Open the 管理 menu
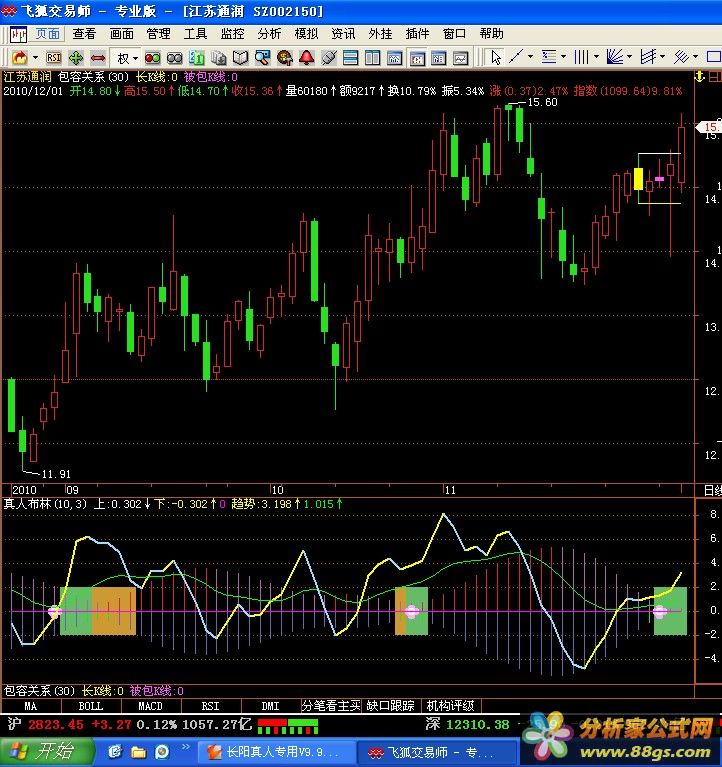722x767 pixels. coord(158,34)
